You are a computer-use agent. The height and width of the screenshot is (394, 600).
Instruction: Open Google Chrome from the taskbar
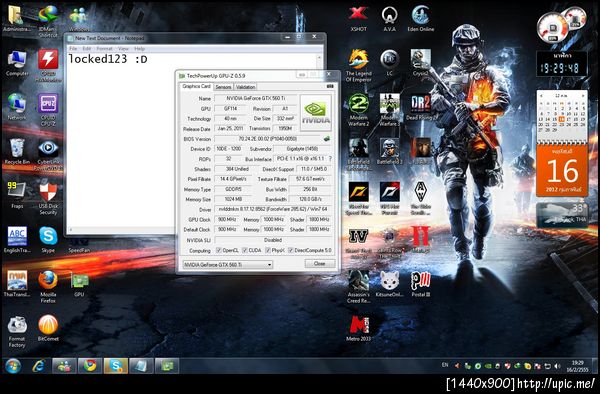click(x=90, y=366)
